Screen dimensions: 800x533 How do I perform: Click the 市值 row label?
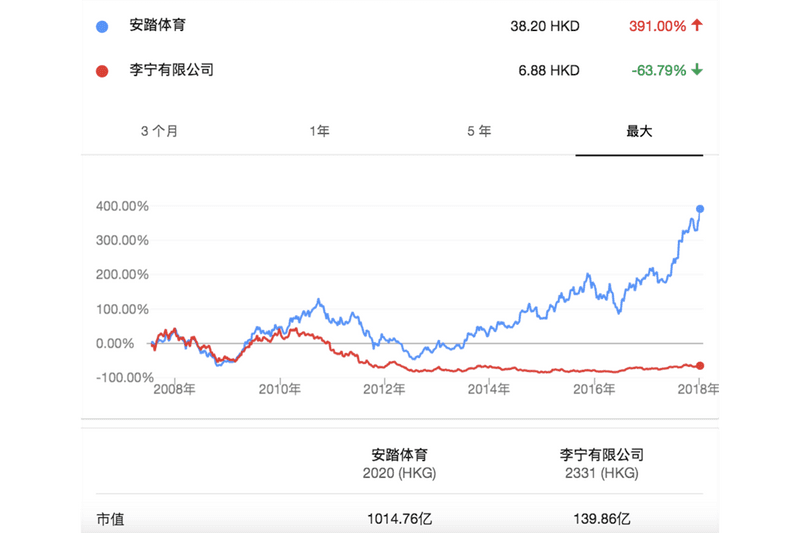pyautogui.click(x=110, y=520)
